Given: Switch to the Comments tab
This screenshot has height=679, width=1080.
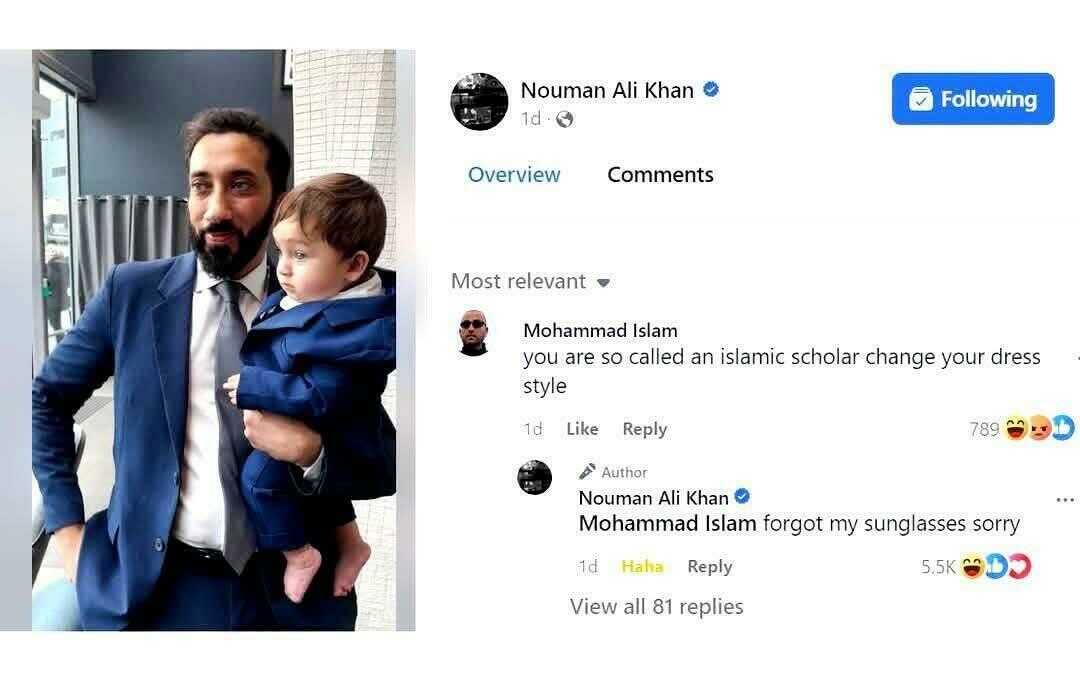Looking at the screenshot, I should coord(660,174).
